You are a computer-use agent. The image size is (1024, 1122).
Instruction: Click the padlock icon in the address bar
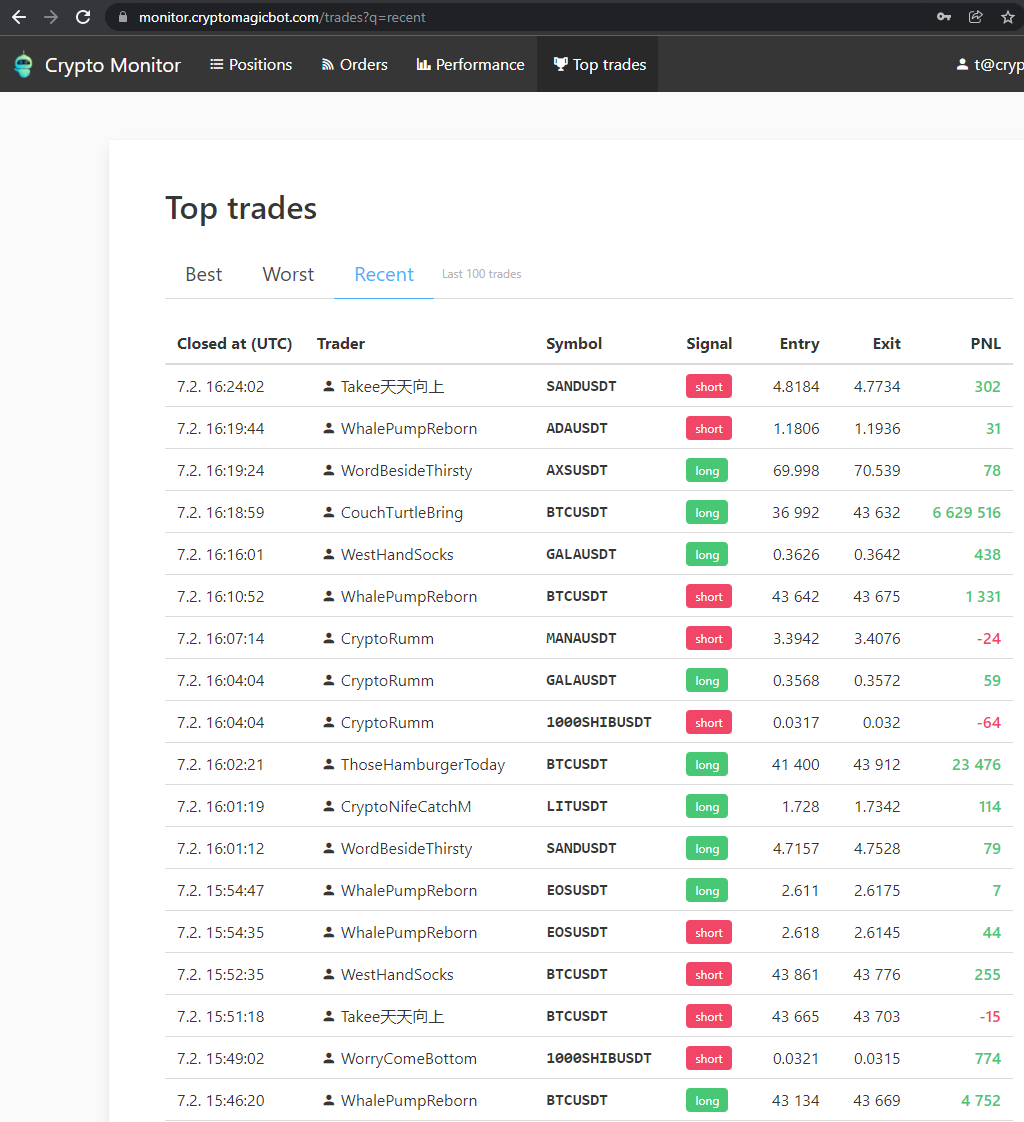pyautogui.click(x=123, y=17)
